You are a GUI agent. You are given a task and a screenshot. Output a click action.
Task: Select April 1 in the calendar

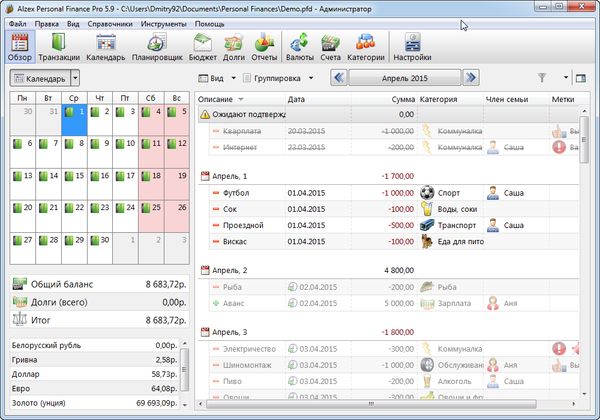74,120
